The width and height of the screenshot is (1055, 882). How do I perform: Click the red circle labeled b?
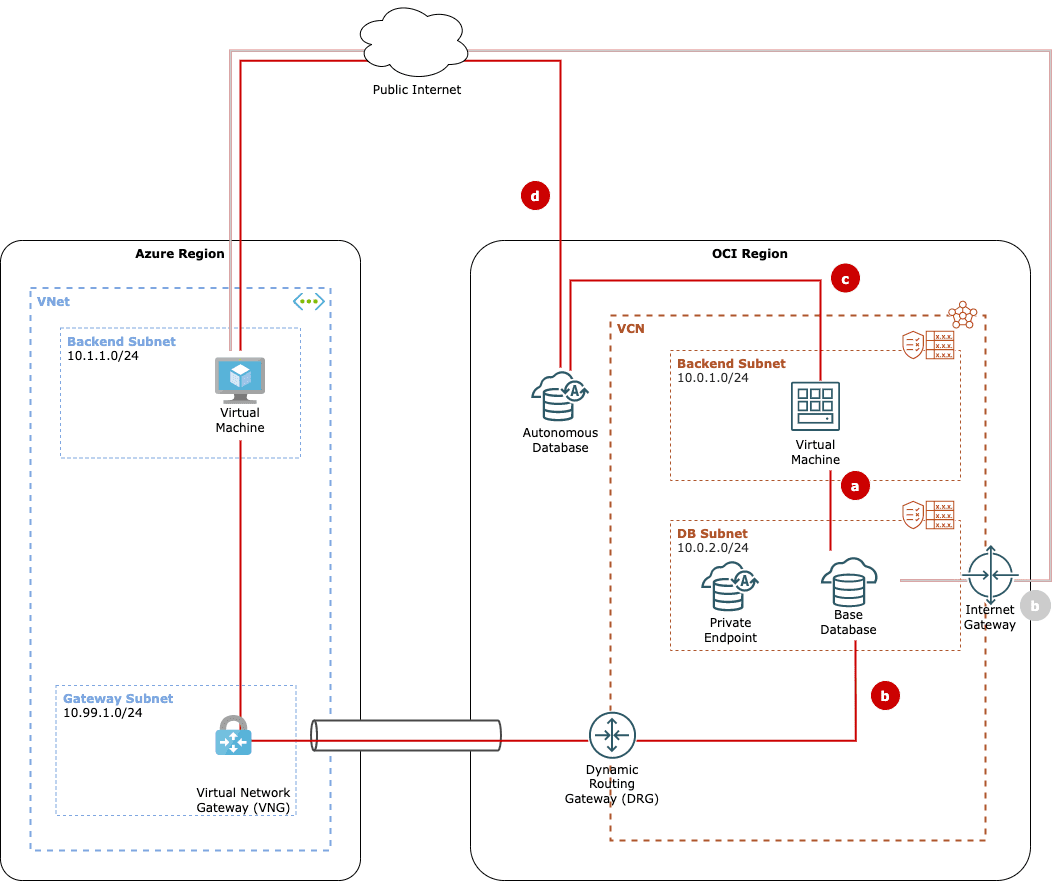tap(885, 696)
